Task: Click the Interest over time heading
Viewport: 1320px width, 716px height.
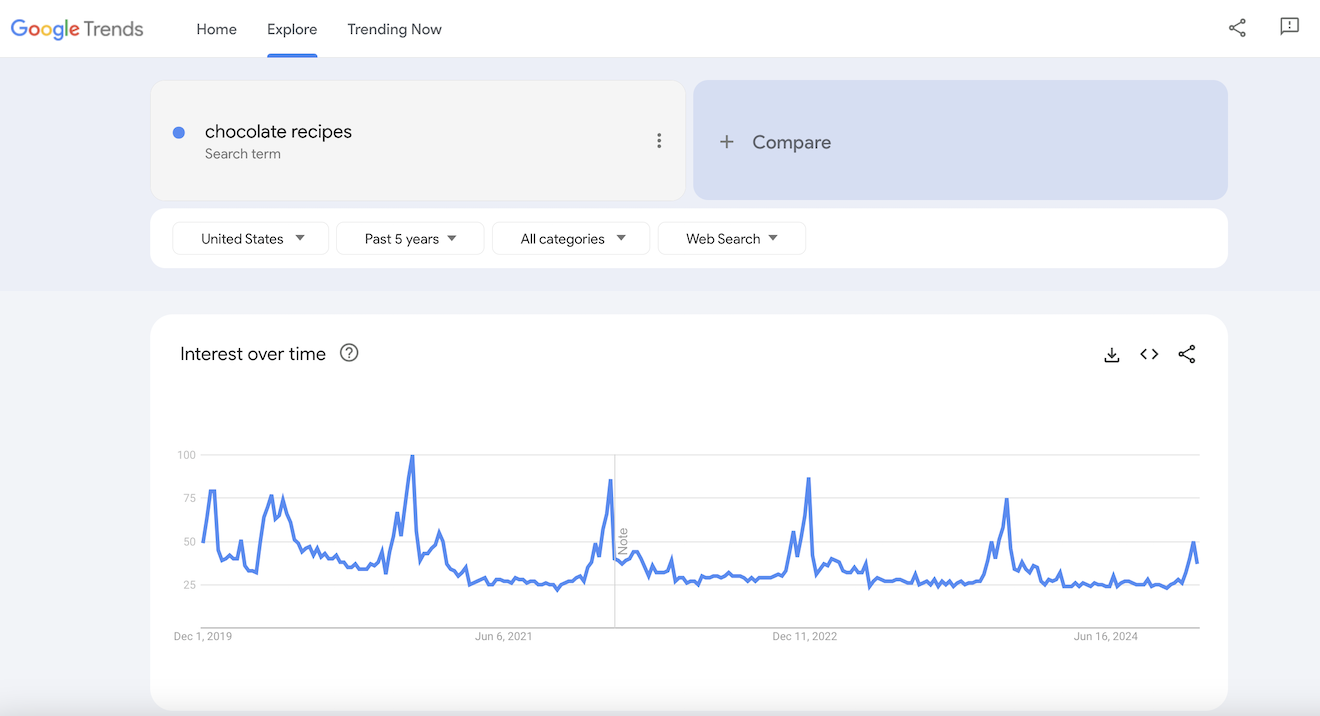Action: 253,354
